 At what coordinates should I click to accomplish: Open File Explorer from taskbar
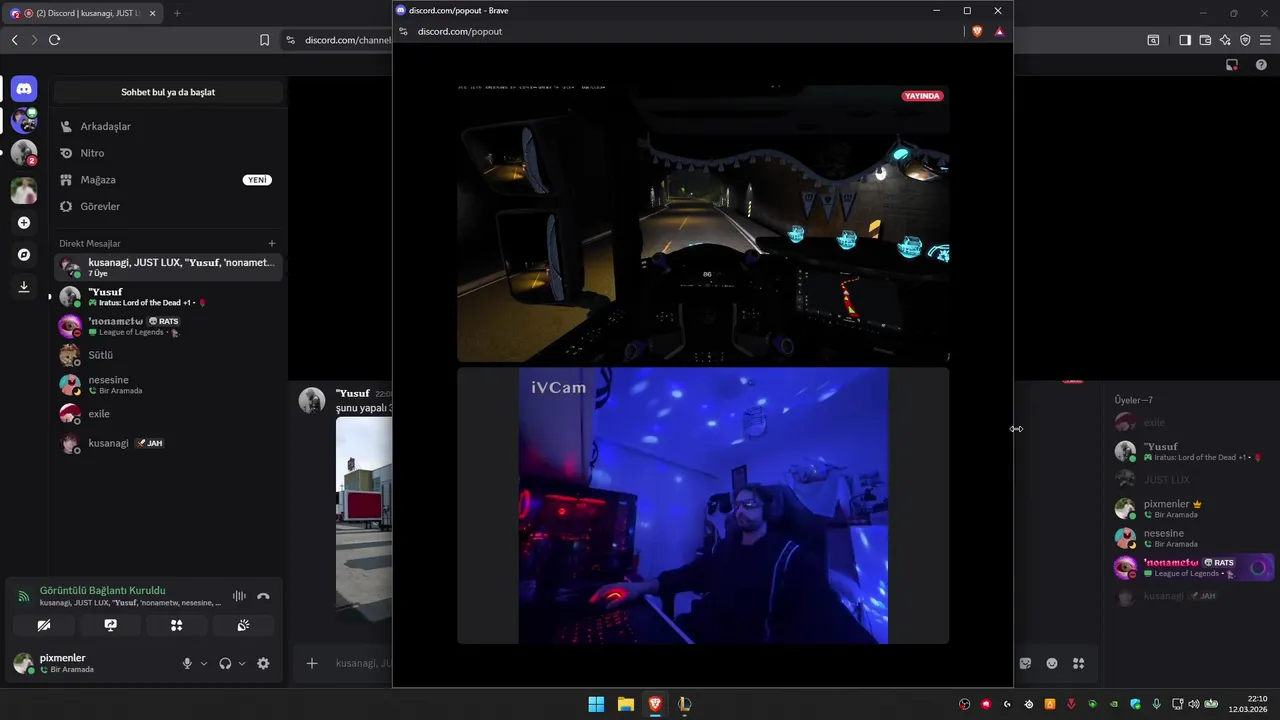(x=626, y=704)
